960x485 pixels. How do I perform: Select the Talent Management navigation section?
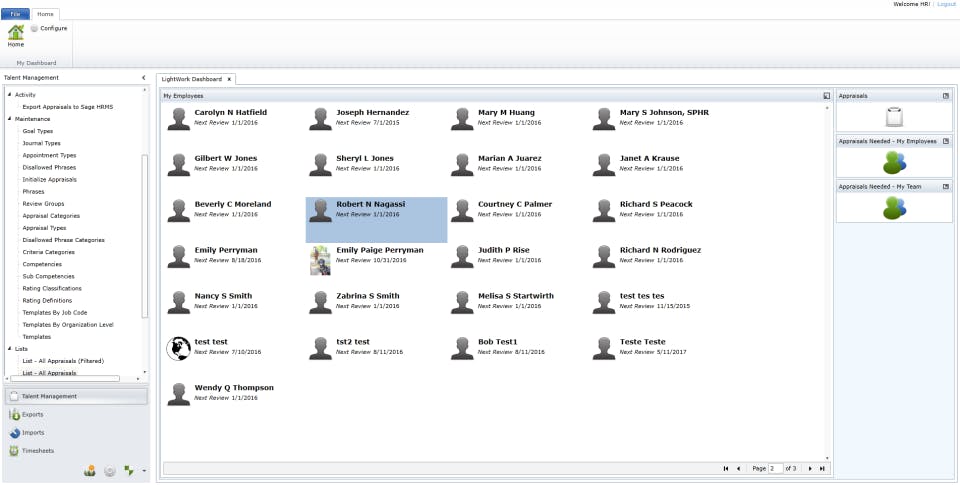[x=76, y=396]
